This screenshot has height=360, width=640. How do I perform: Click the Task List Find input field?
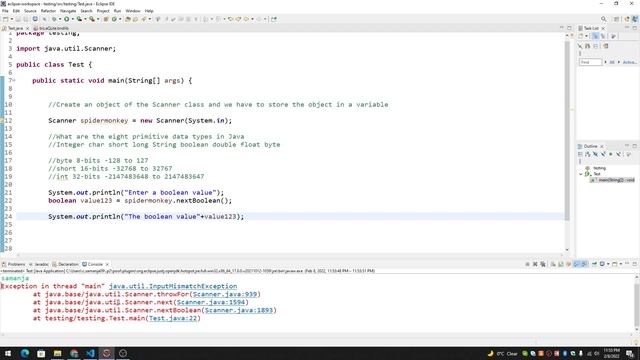click(590, 62)
